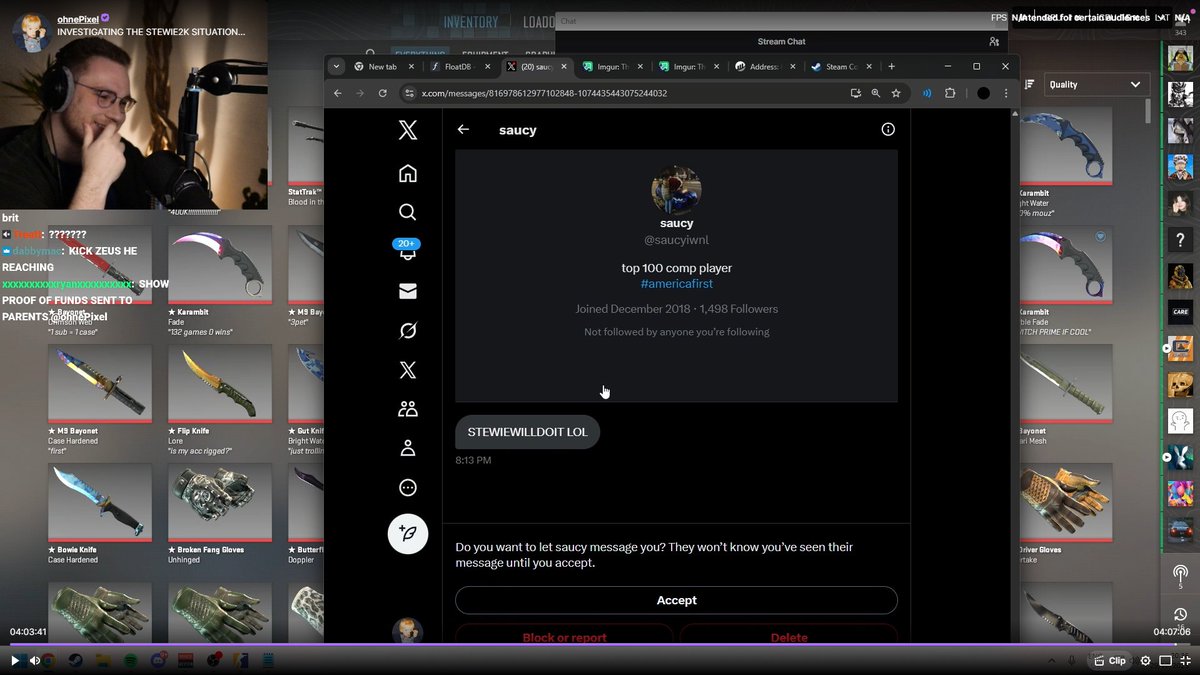Open Messages envelope icon in sidebar
This screenshot has height=675, width=1200.
(x=407, y=291)
